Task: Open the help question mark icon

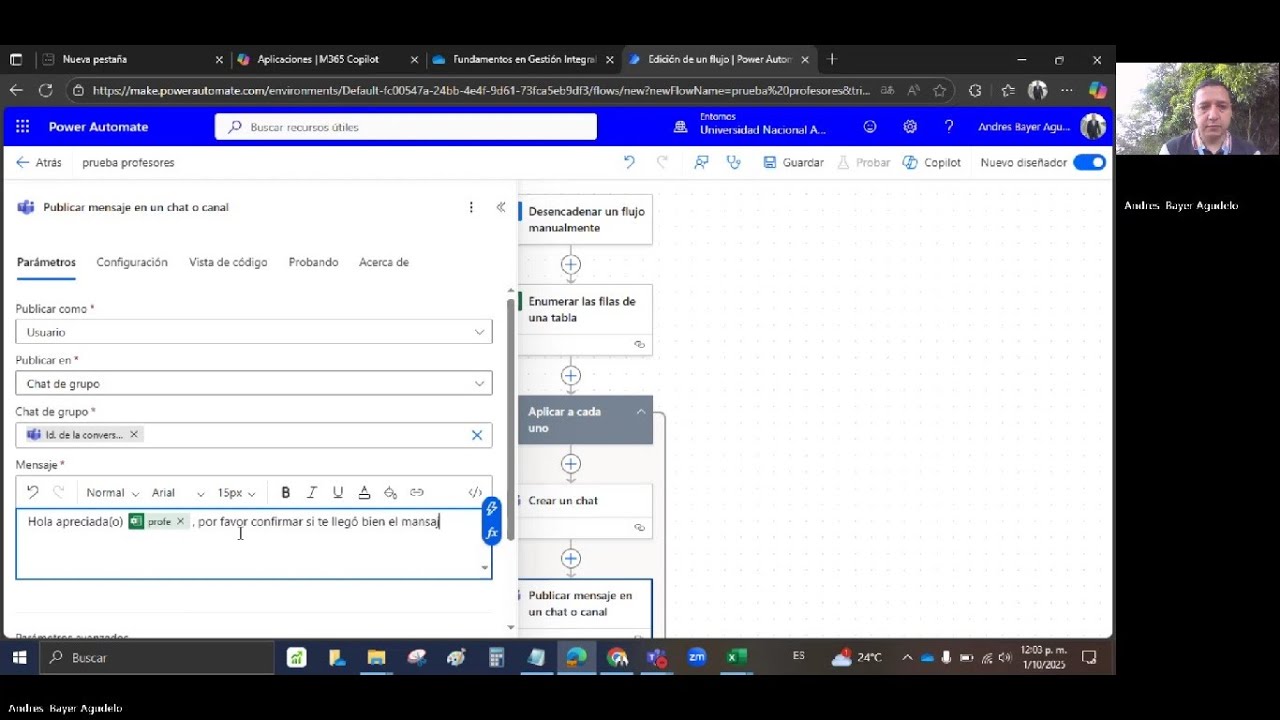Action: [949, 127]
